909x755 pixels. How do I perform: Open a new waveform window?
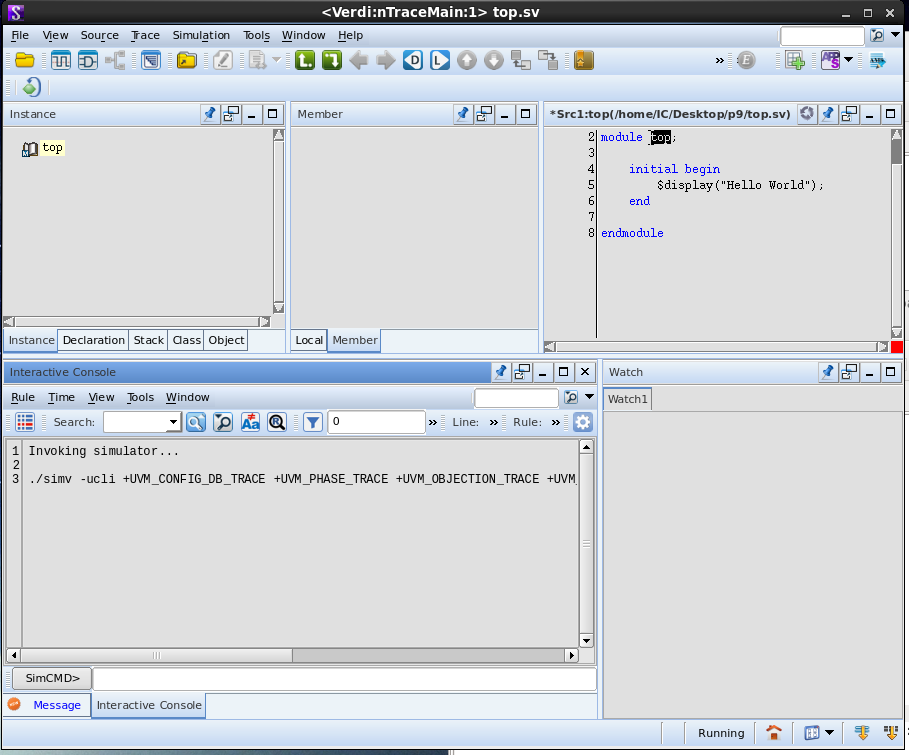click(60, 60)
